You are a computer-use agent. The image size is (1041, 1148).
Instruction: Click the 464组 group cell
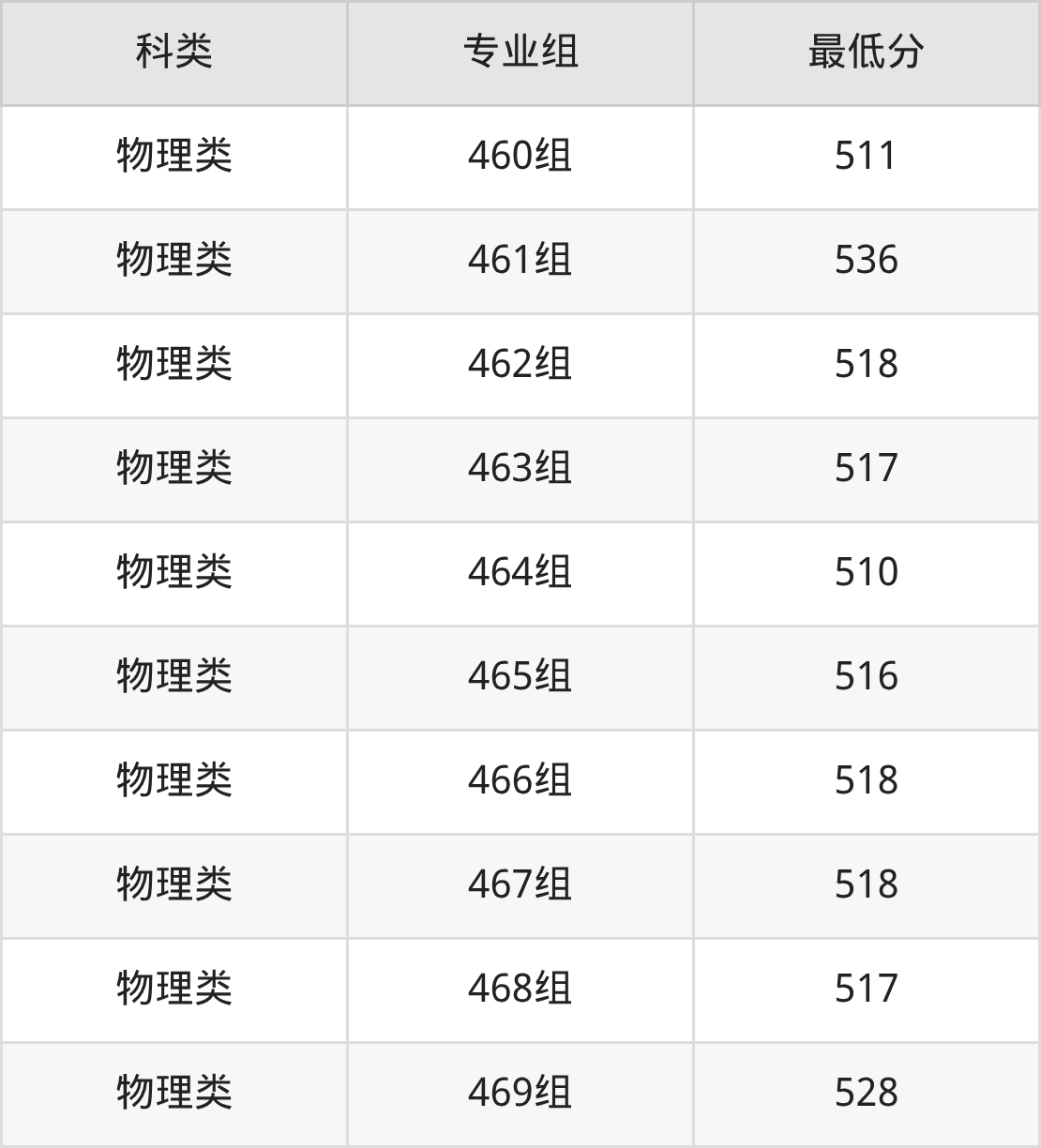point(520,572)
